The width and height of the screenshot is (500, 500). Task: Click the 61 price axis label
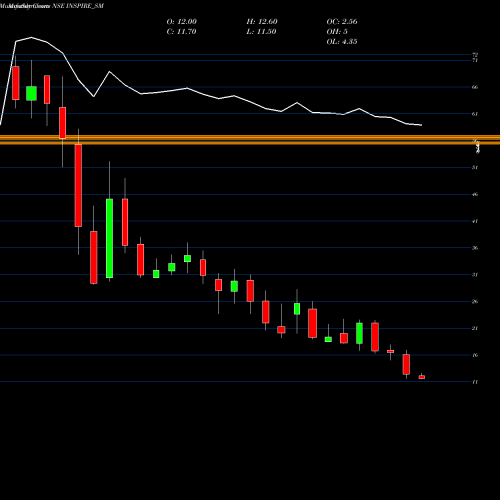(x=475, y=114)
